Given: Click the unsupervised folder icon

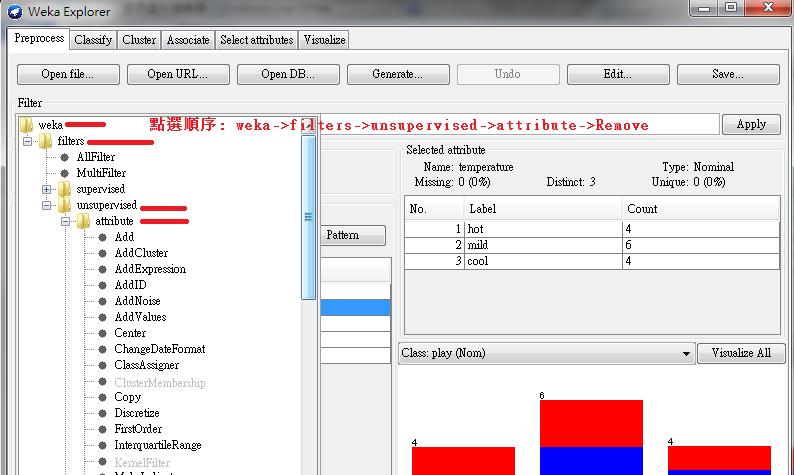Looking at the screenshot, I should (64, 205).
